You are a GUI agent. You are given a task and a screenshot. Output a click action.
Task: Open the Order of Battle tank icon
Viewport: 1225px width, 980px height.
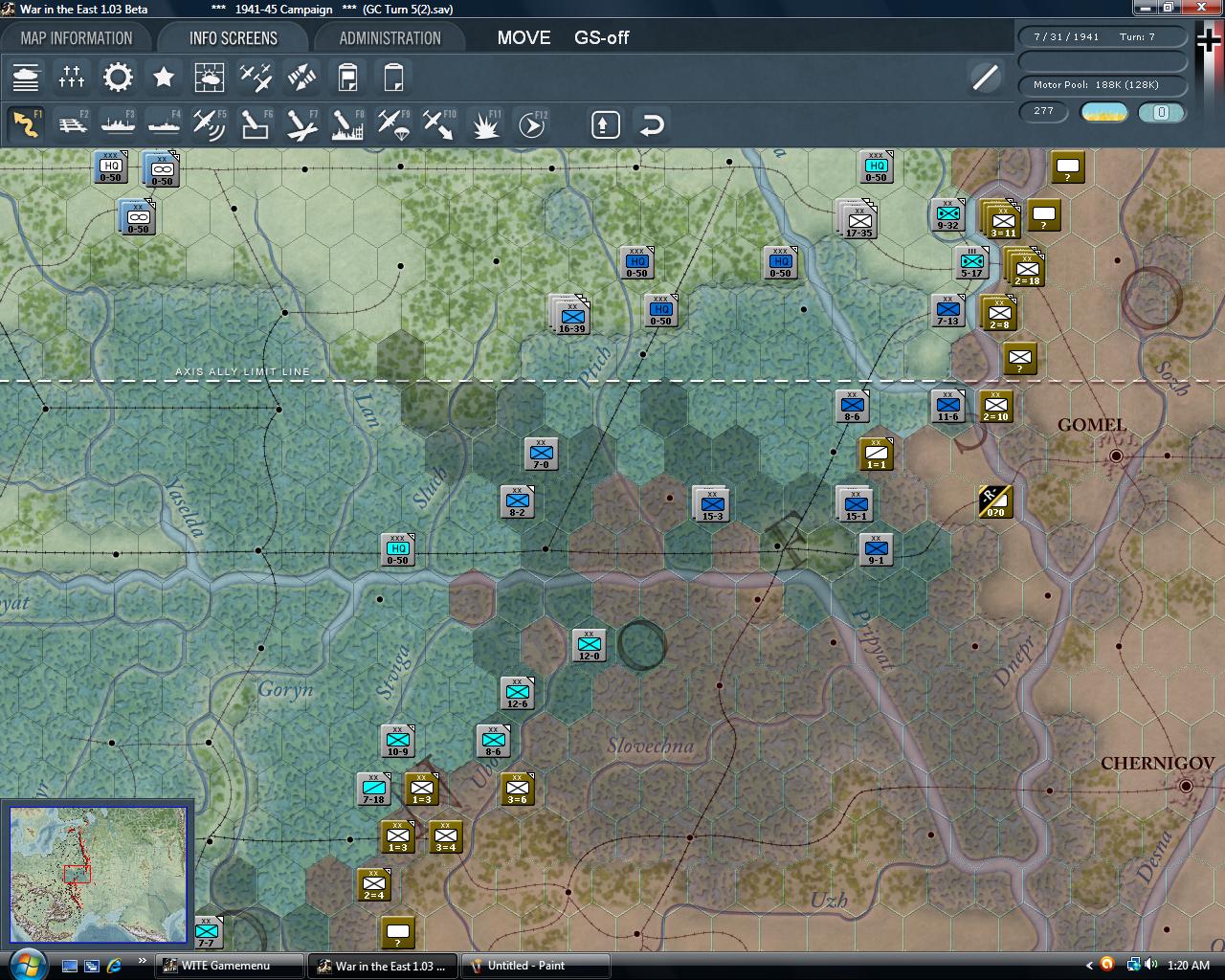pyautogui.click(x=26, y=78)
